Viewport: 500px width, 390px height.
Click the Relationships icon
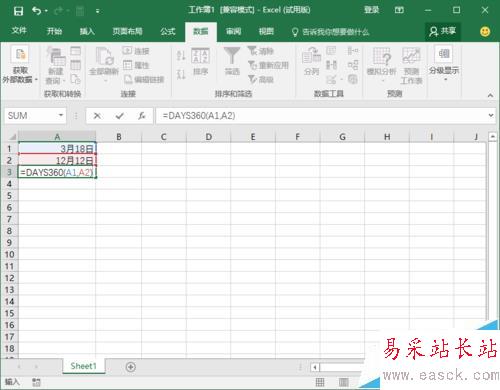[353, 65]
